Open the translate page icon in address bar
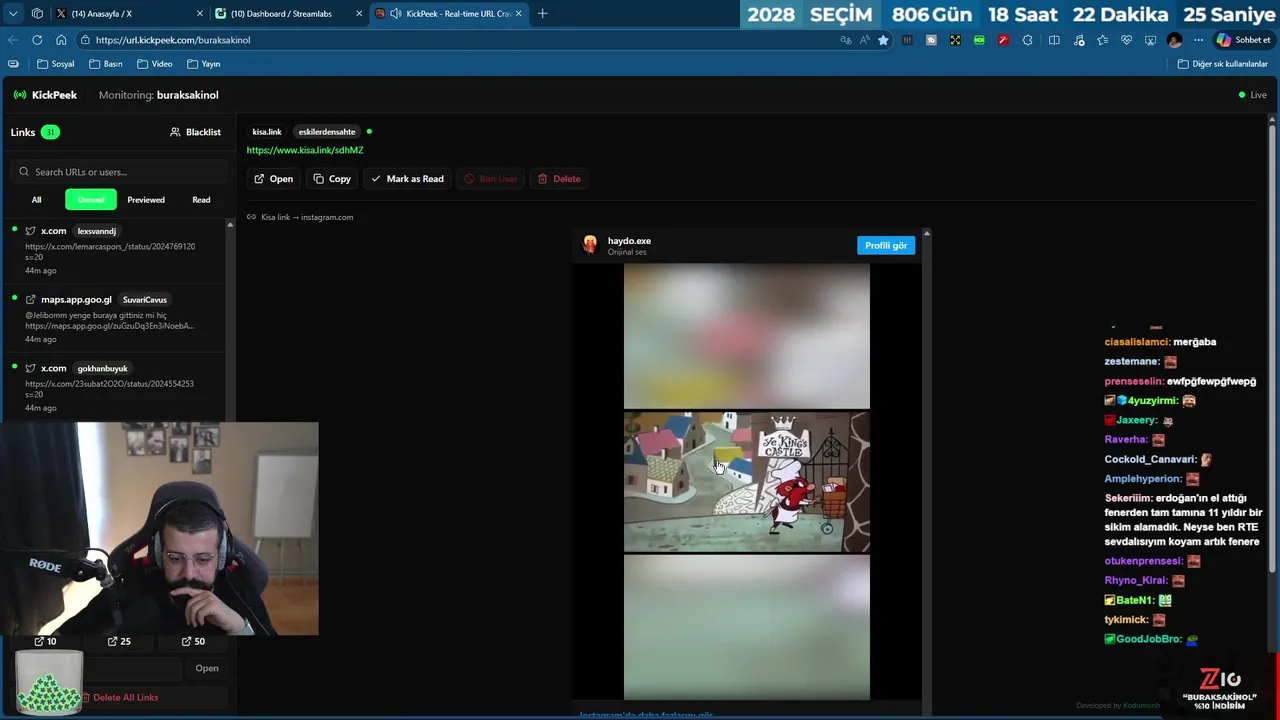1280x720 pixels. (846, 40)
